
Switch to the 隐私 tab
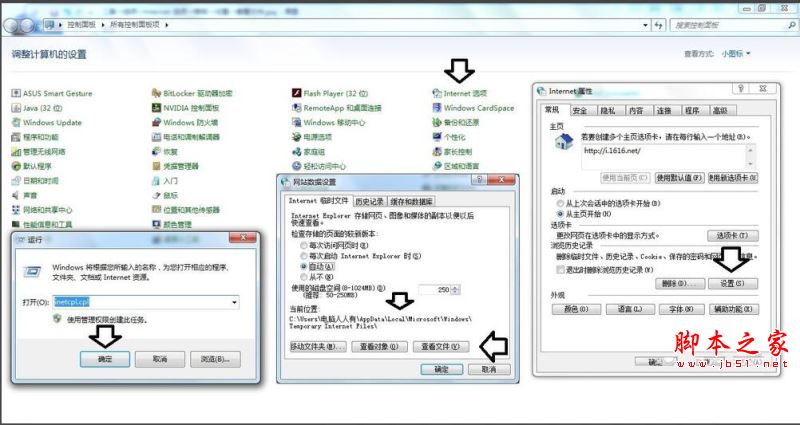608,111
